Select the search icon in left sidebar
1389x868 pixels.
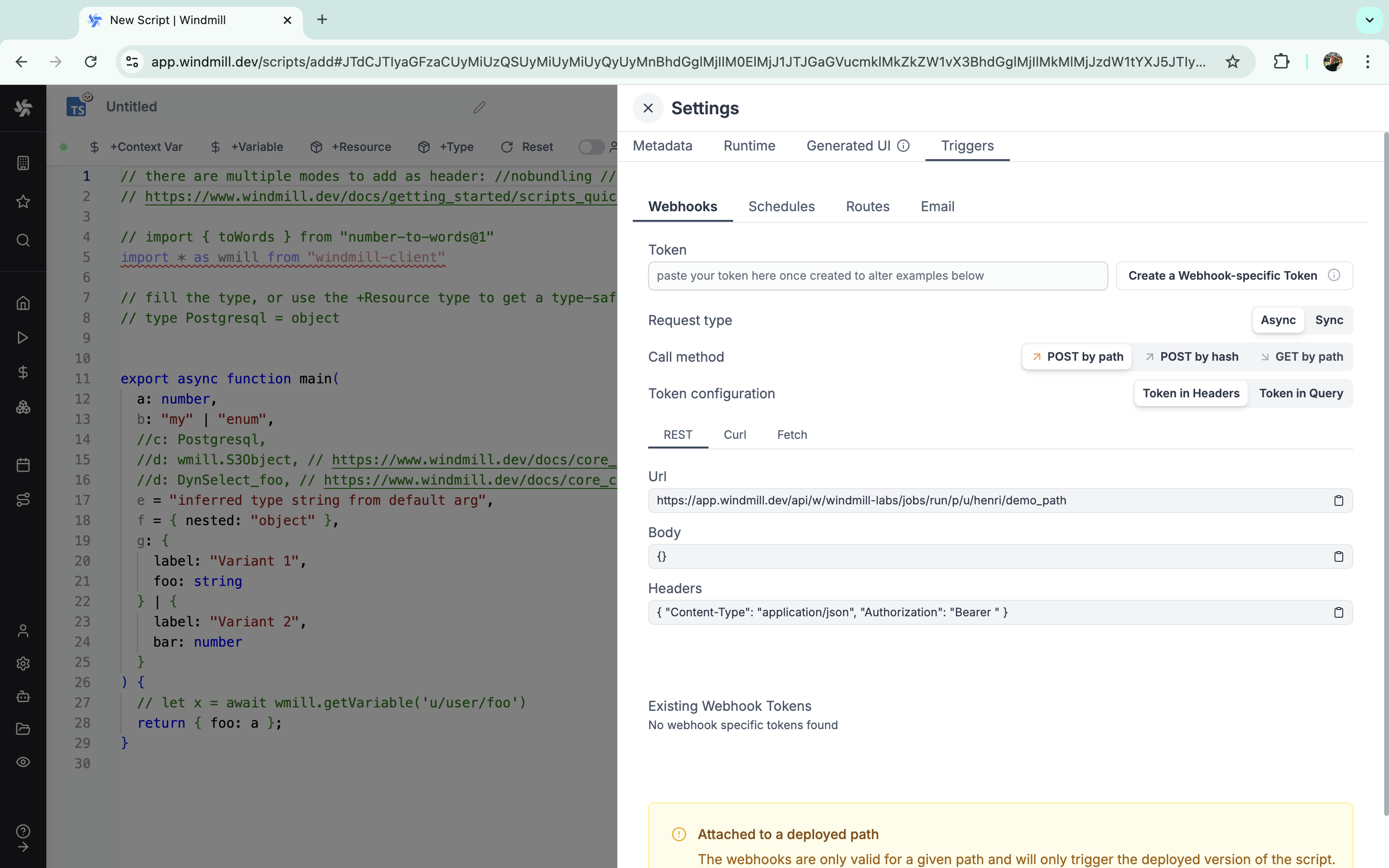click(x=23, y=239)
